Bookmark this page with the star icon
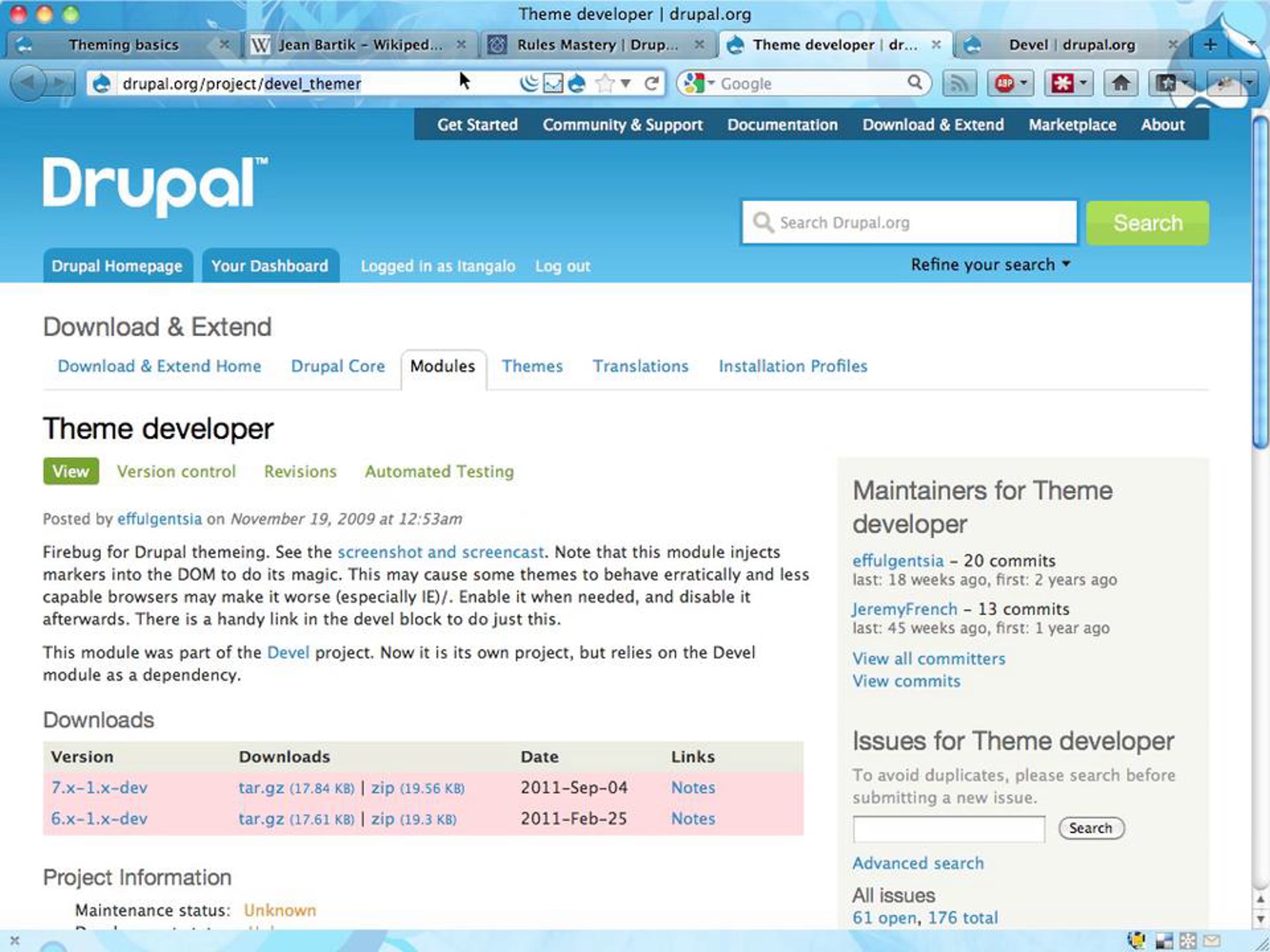 [x=604, y=84]
